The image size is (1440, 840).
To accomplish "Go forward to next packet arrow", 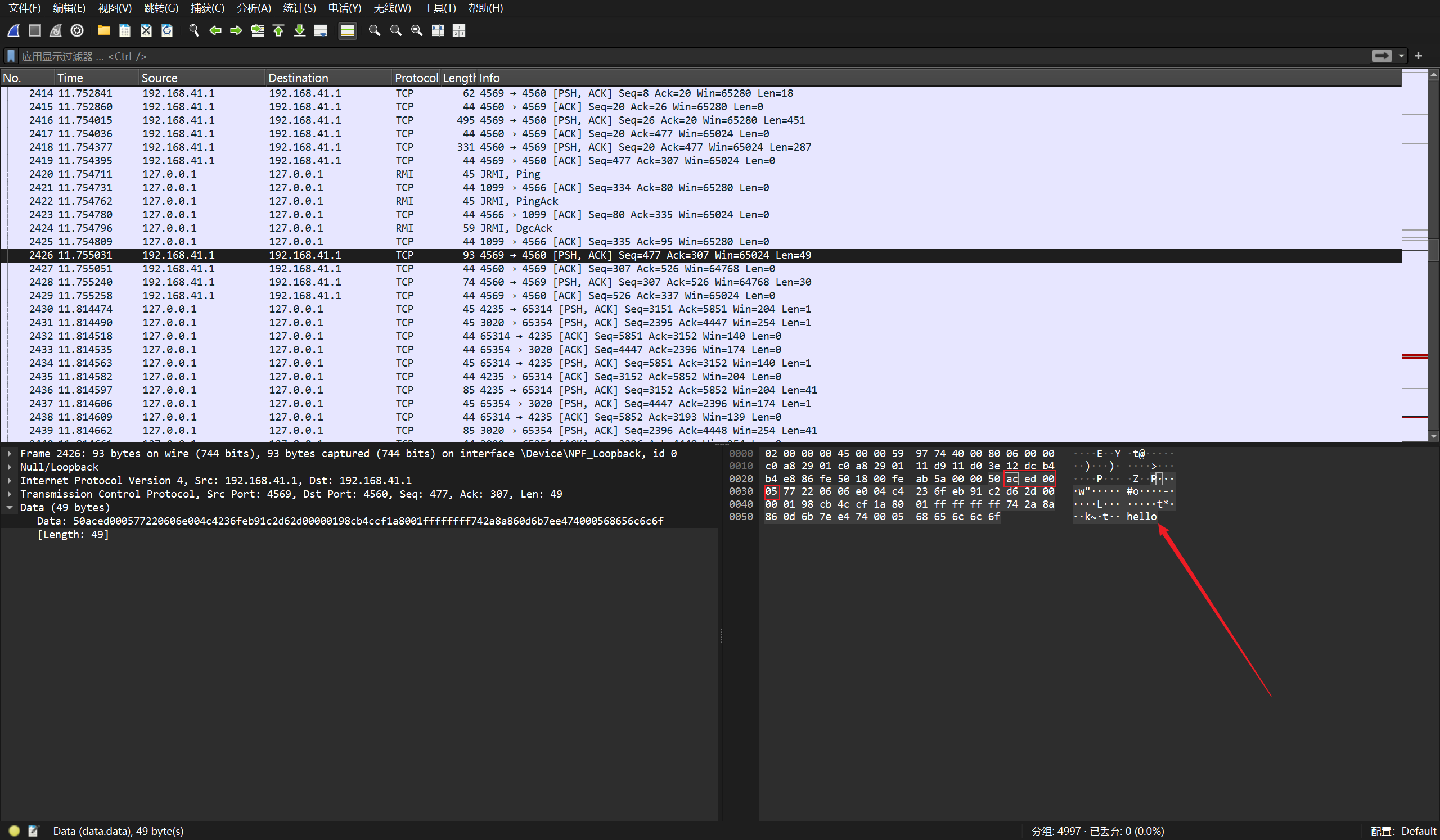I will click(236, 30).
